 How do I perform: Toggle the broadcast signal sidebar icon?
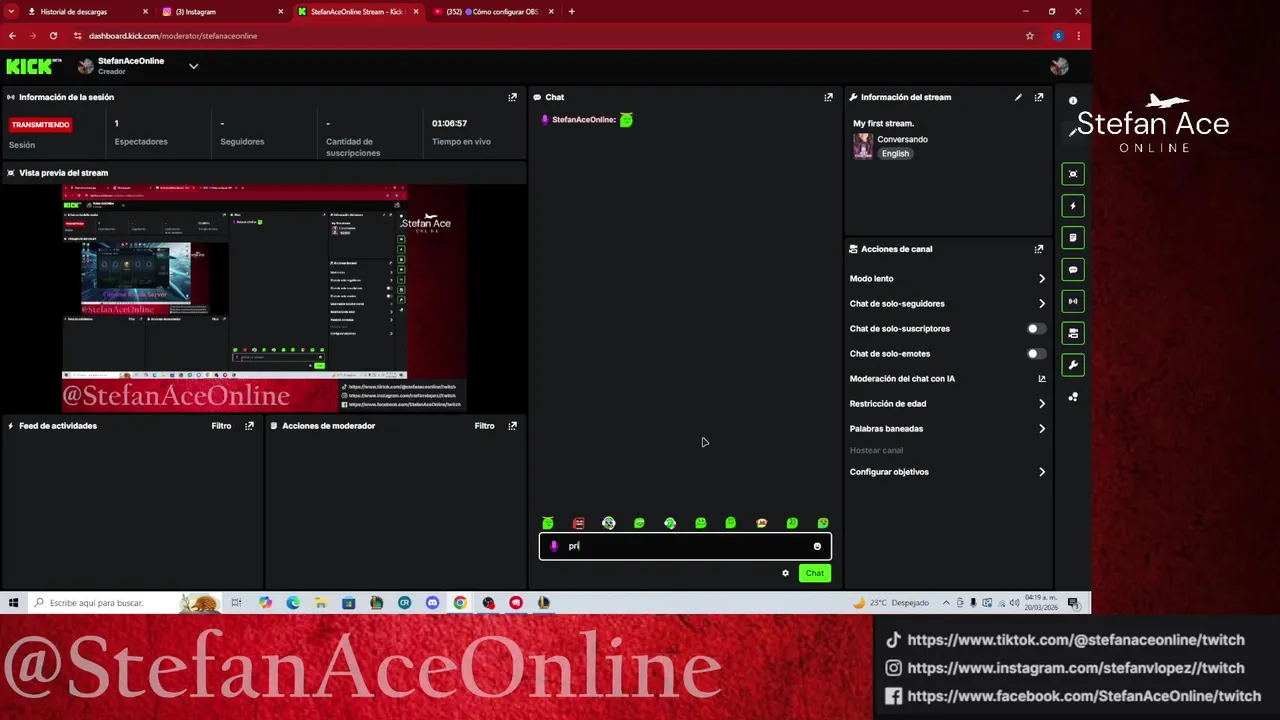pyautogui.click(x=1073, y=301)
